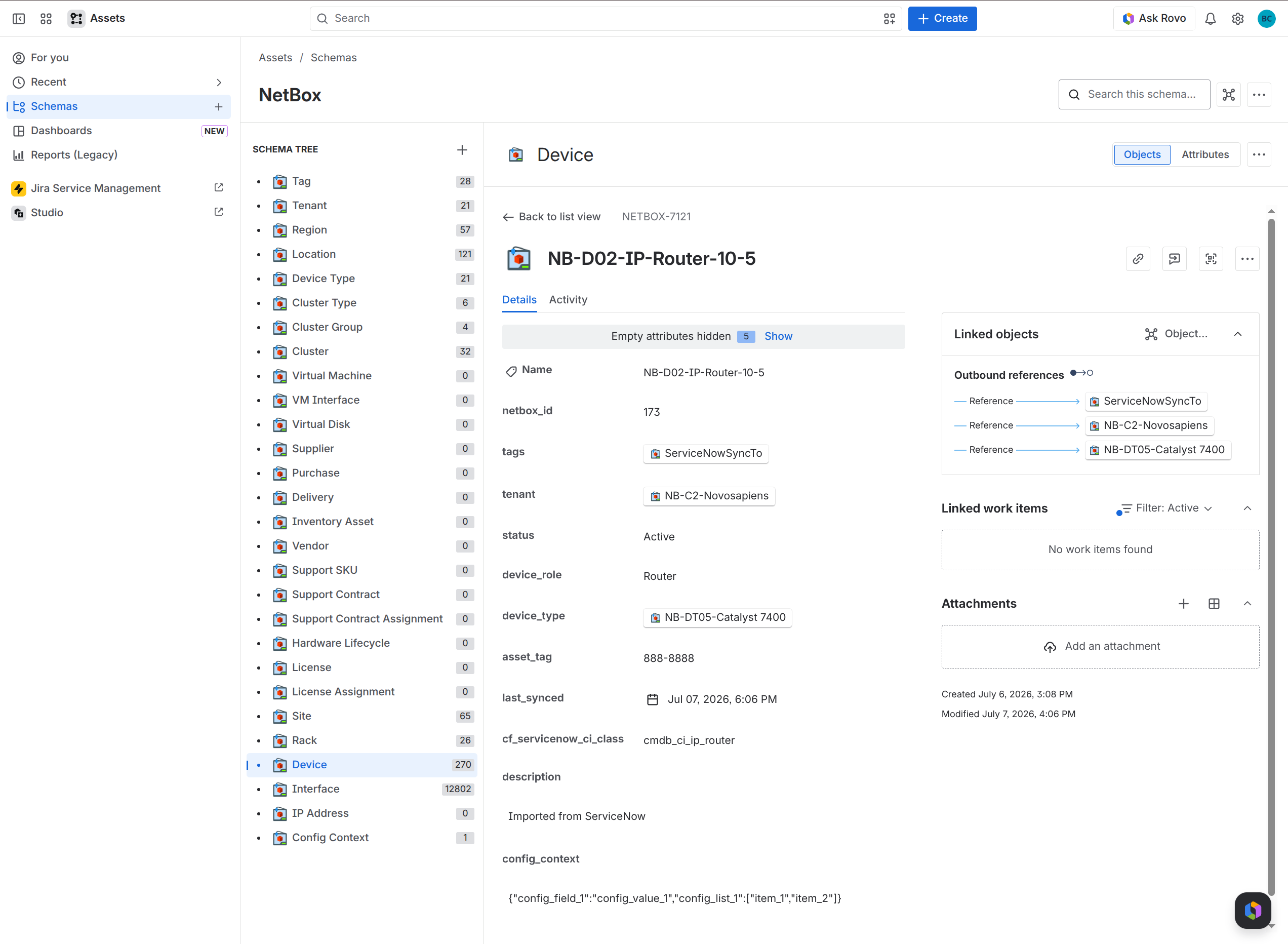Click Add an attachment area
The height and width of the screenshot is (944, 1288).
coord(1100,647)
